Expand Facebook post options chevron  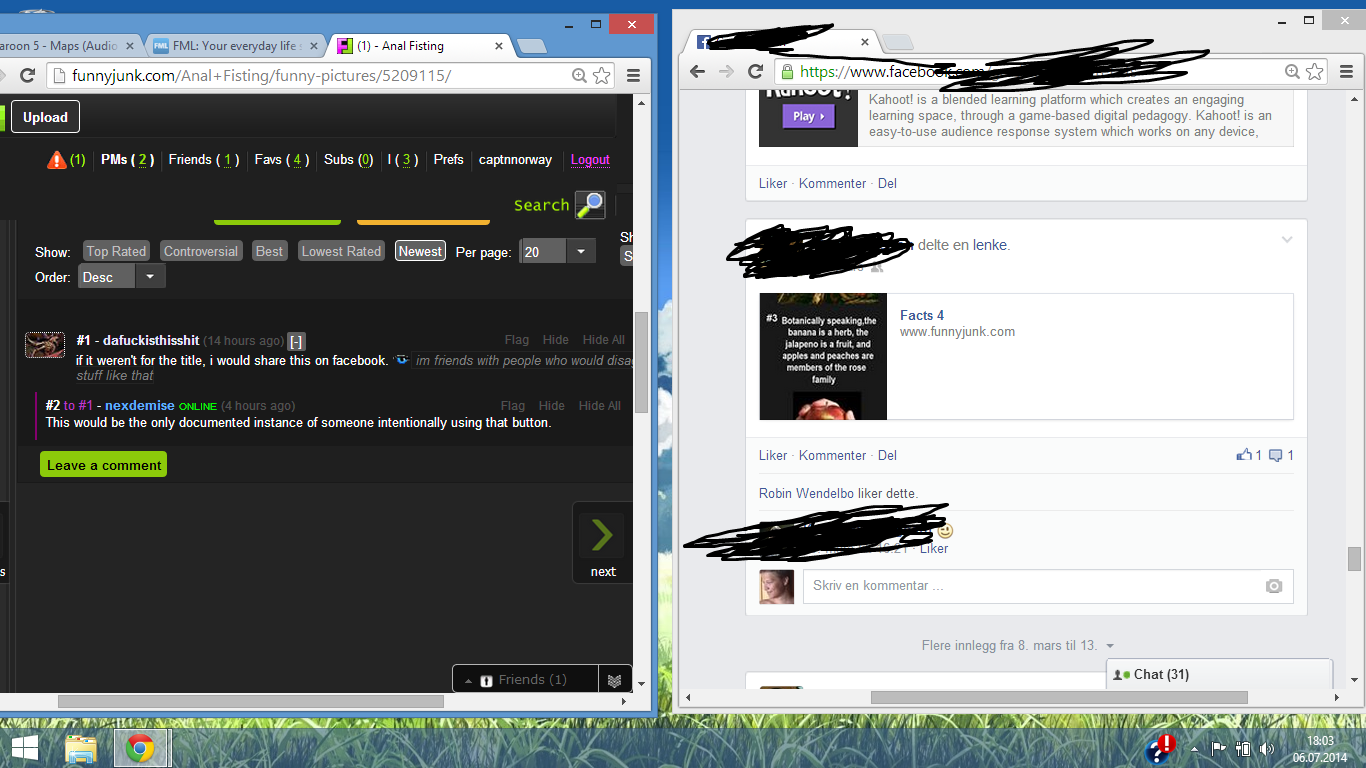pyautogui.click(x=1287, y=240)
